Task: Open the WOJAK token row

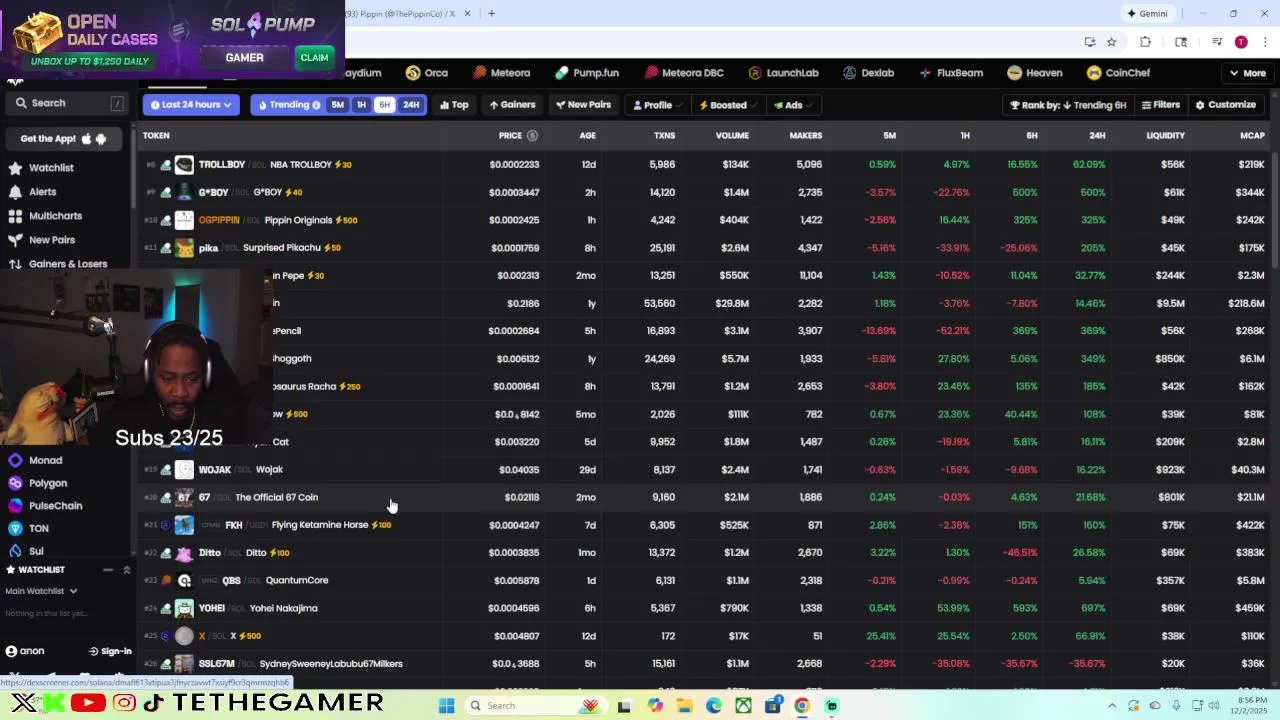Action: pos(705,470)
